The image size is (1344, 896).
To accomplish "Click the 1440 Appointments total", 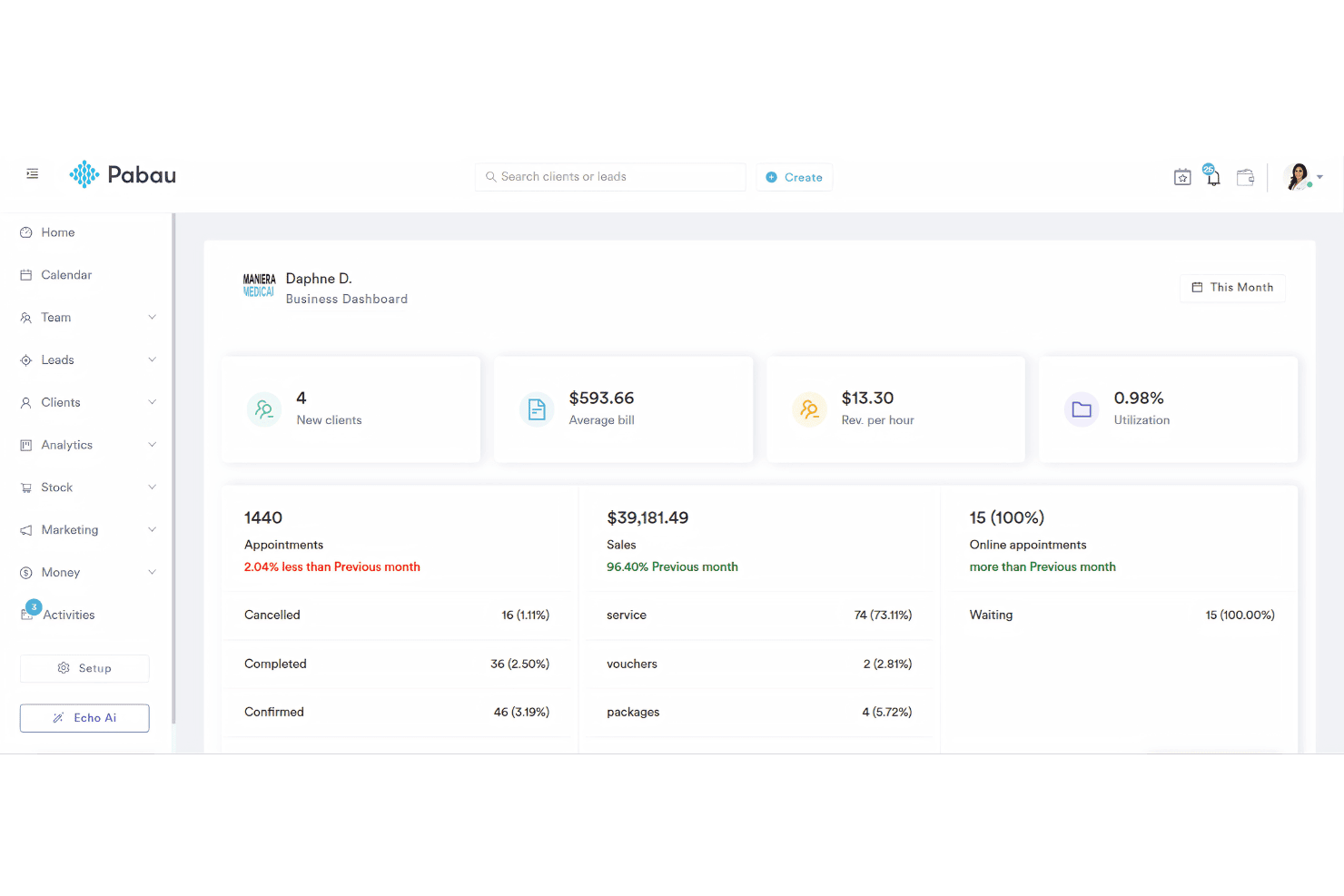I will click(263, 517).
